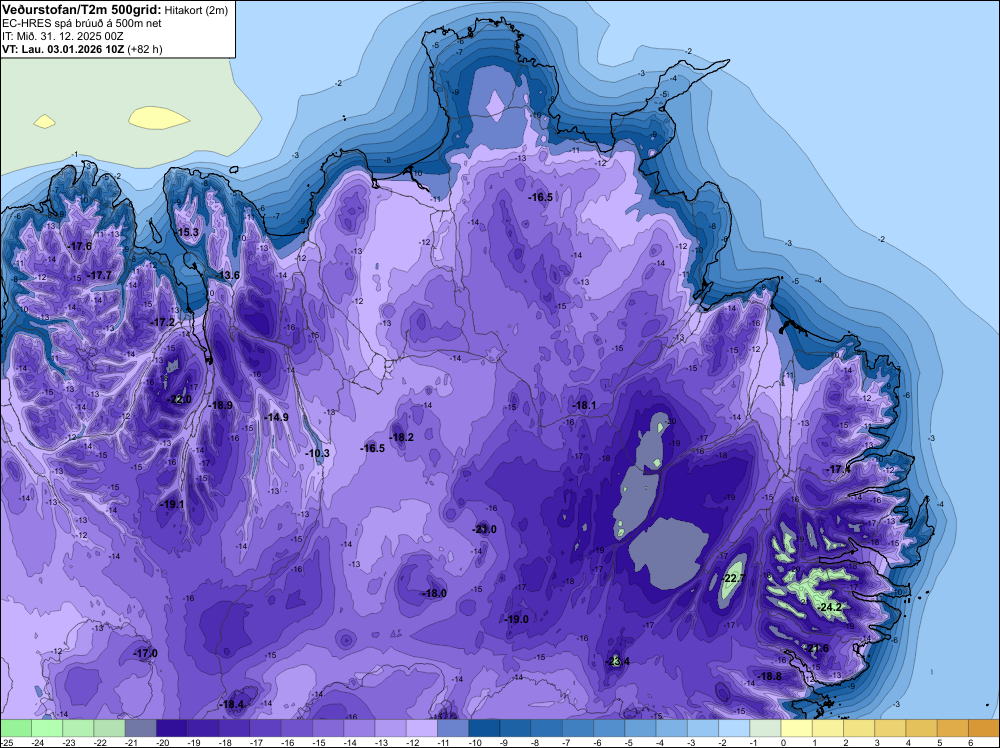Click the -14.9 temperature value
Viewport: 1000px width, 748px height.
277,417
